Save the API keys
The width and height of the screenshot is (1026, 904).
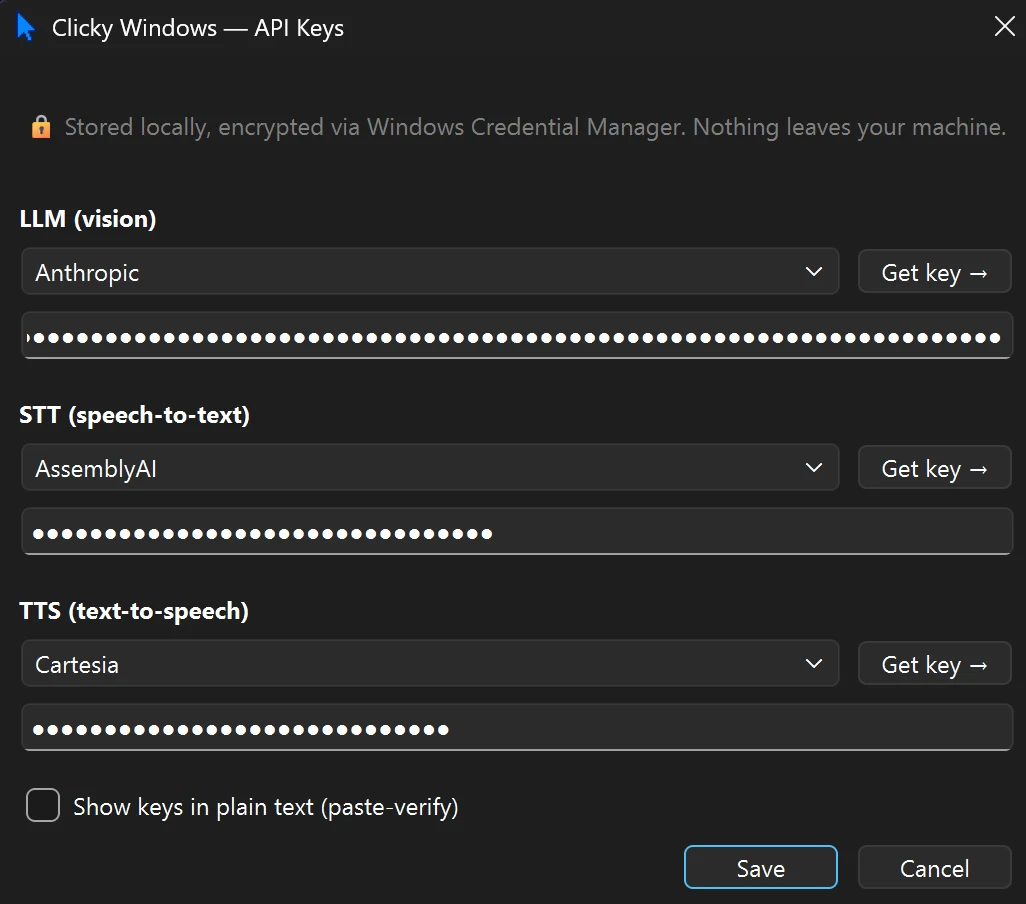760,867
